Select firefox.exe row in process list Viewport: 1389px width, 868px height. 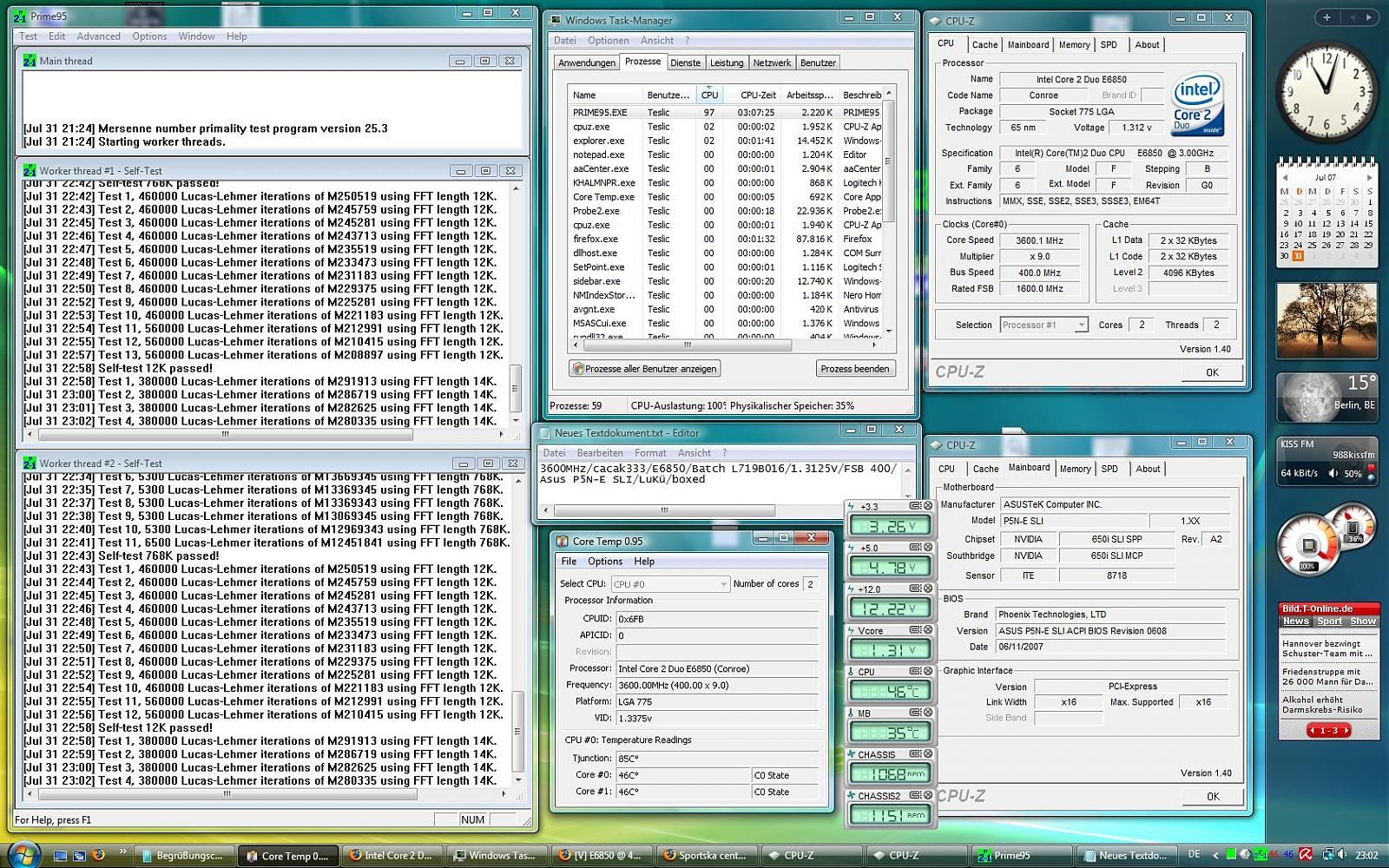pos(726,239)
